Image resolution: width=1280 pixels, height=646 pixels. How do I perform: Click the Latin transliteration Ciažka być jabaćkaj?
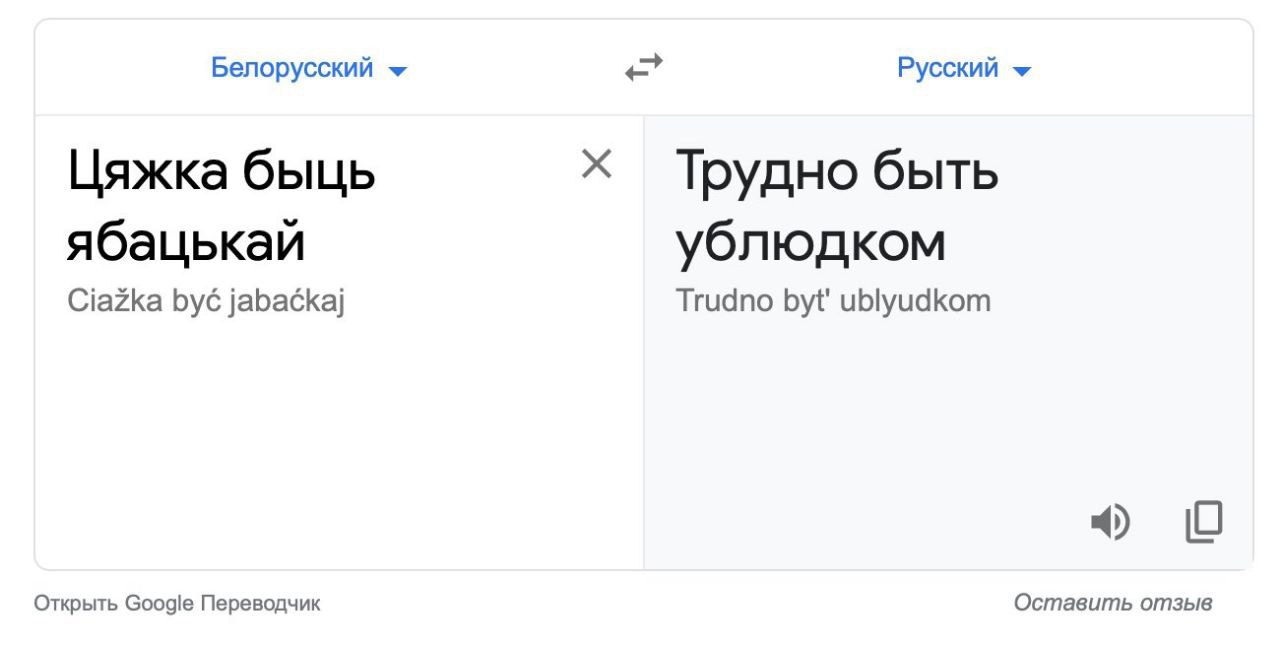point(206,301)
